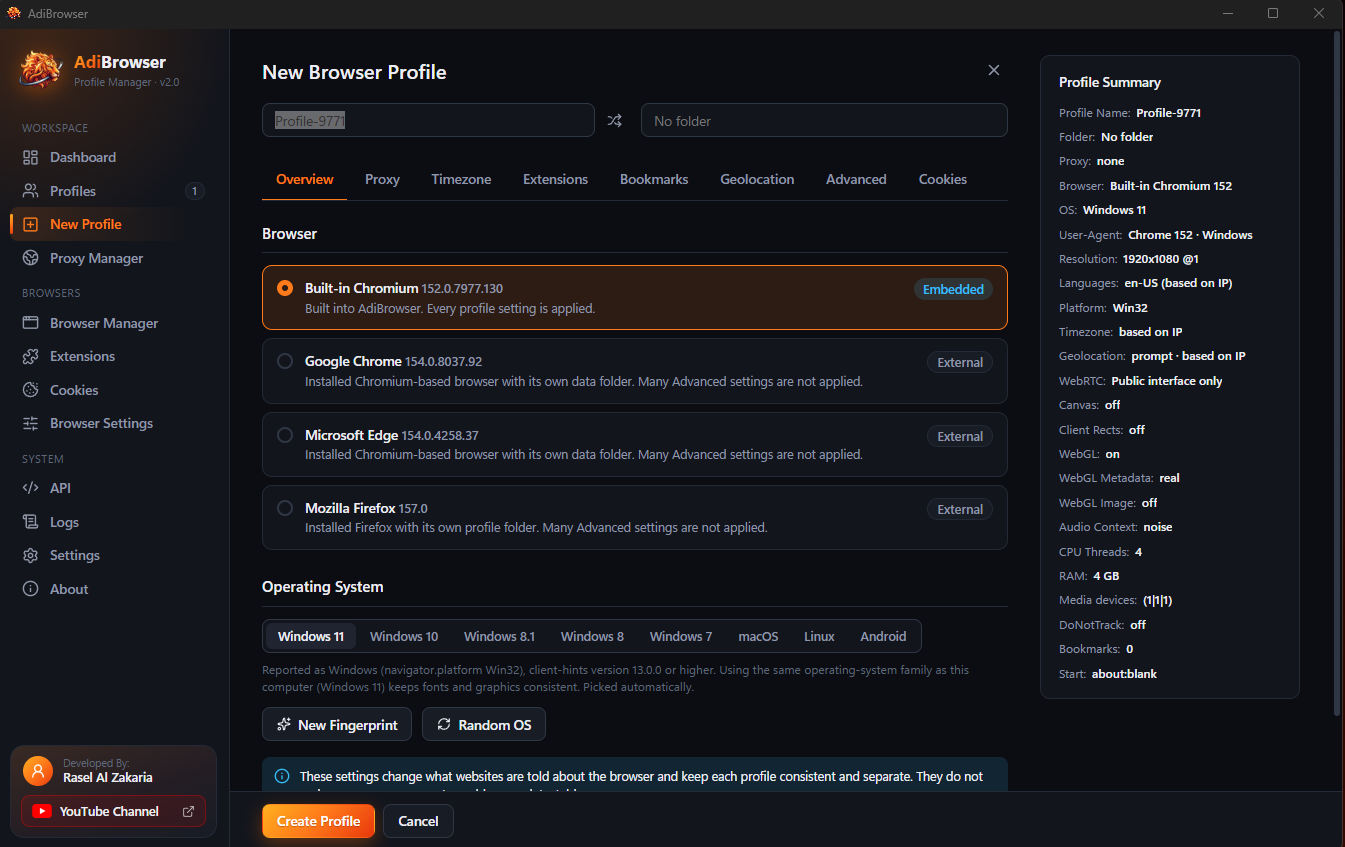Choose macOS as operating system

pos(758,636)
